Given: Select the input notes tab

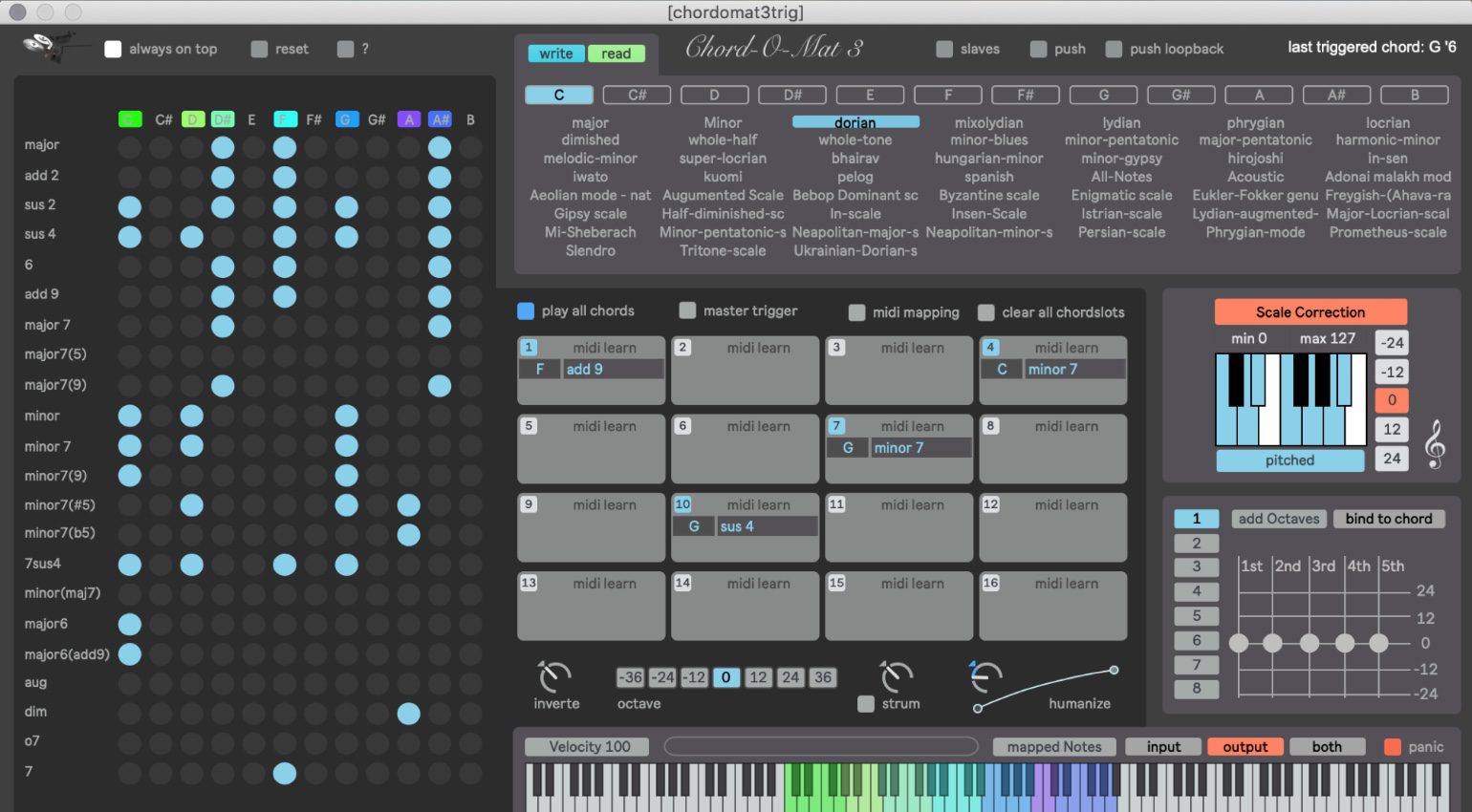Looking at the screenshot, I should point(1163,747).
